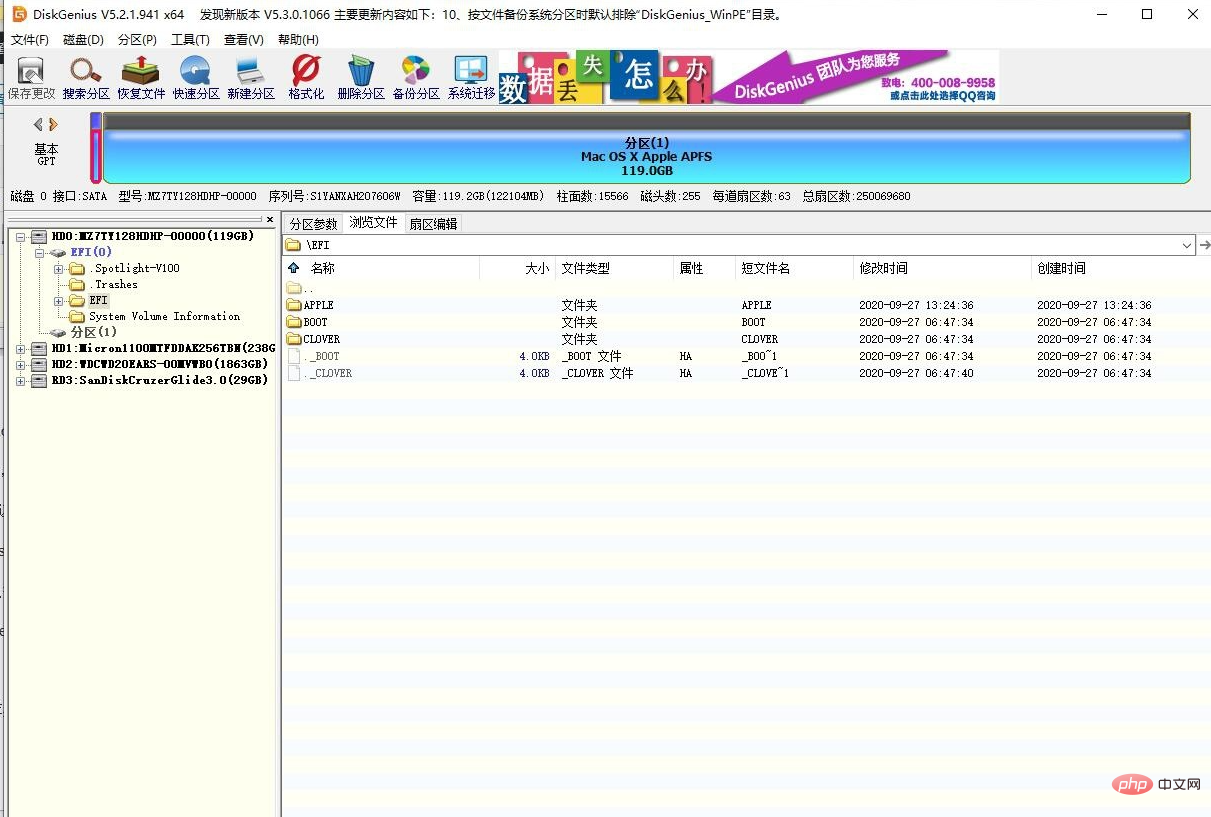Select 分区(1) in the disk tree

pos(93,332)
